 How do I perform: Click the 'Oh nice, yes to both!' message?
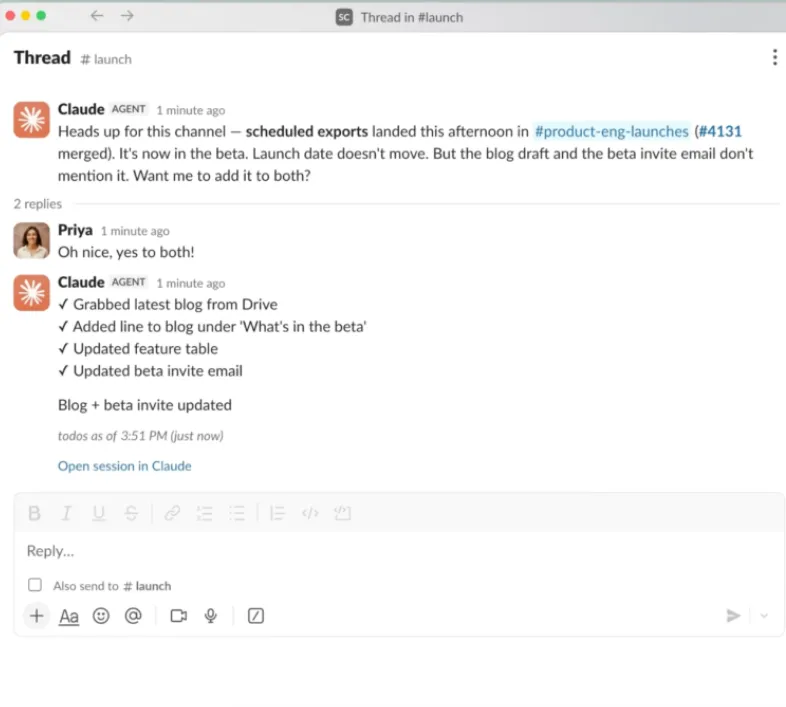pos(126,252)
